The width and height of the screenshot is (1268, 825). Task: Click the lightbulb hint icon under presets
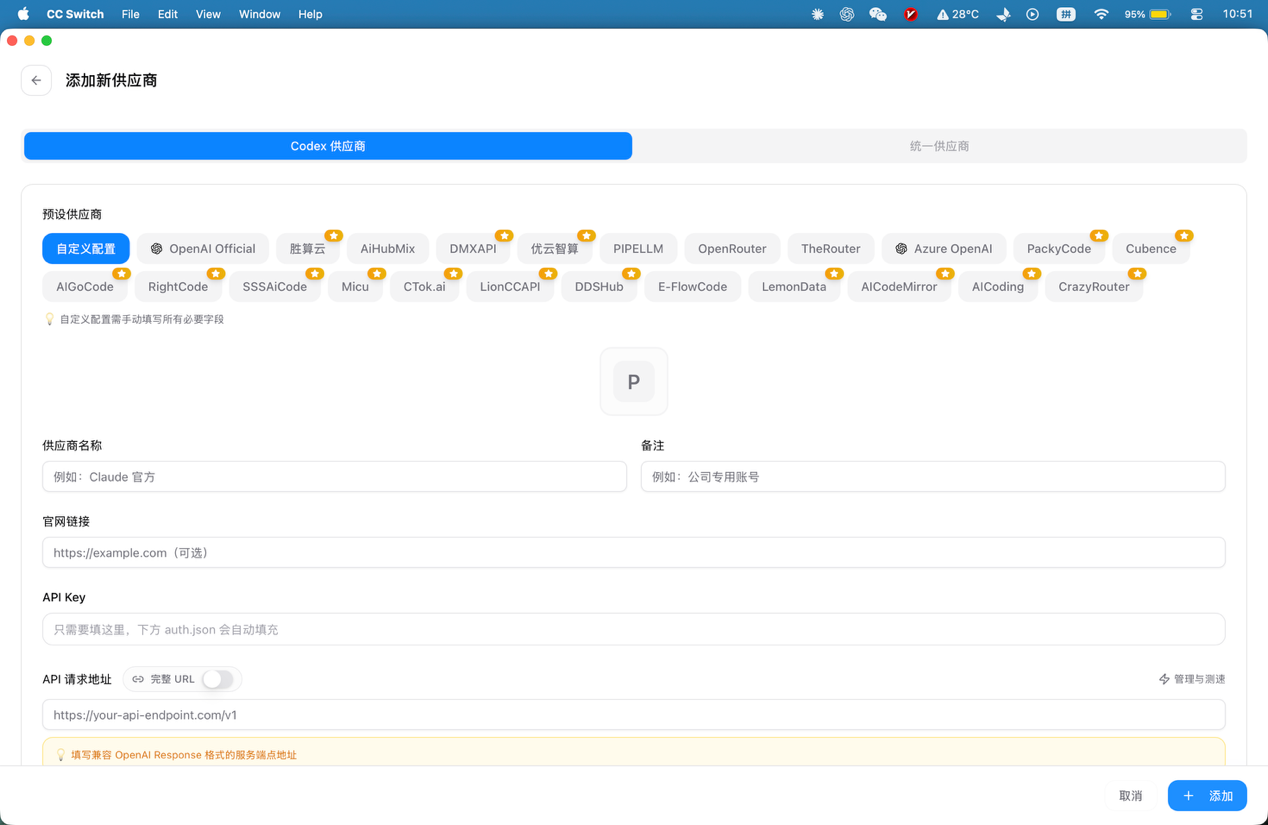tap(49, 319)
